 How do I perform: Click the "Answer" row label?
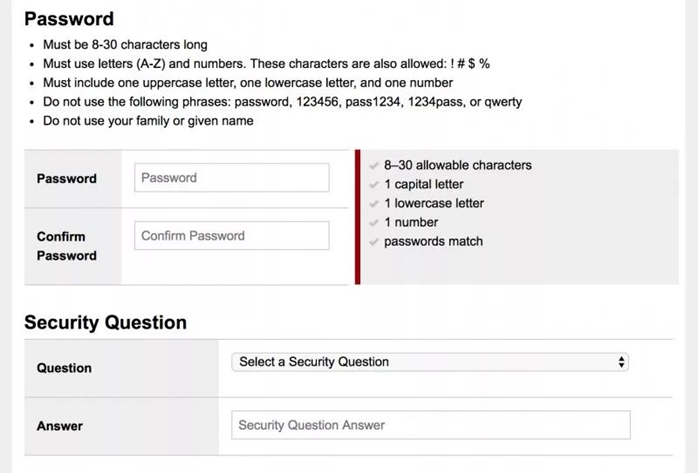60,426
